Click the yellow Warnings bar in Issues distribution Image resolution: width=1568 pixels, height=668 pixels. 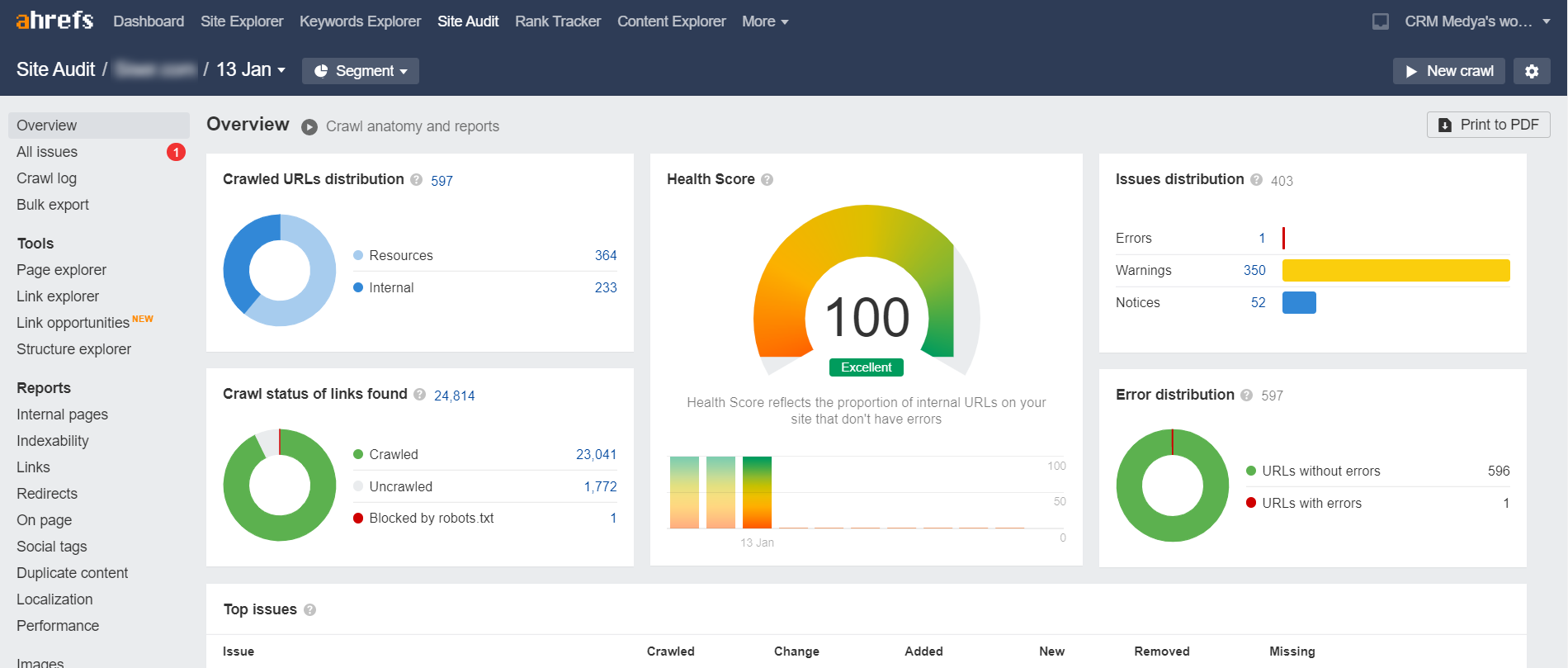1396,271
